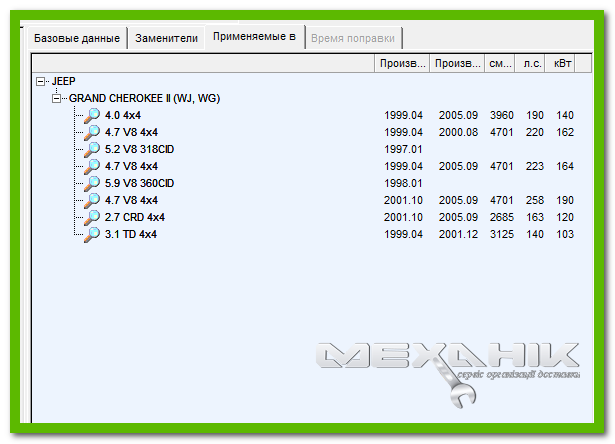
Task: Click magnifier icon of 4.7 V8 4x4, 220 hp
Action: 92,132
